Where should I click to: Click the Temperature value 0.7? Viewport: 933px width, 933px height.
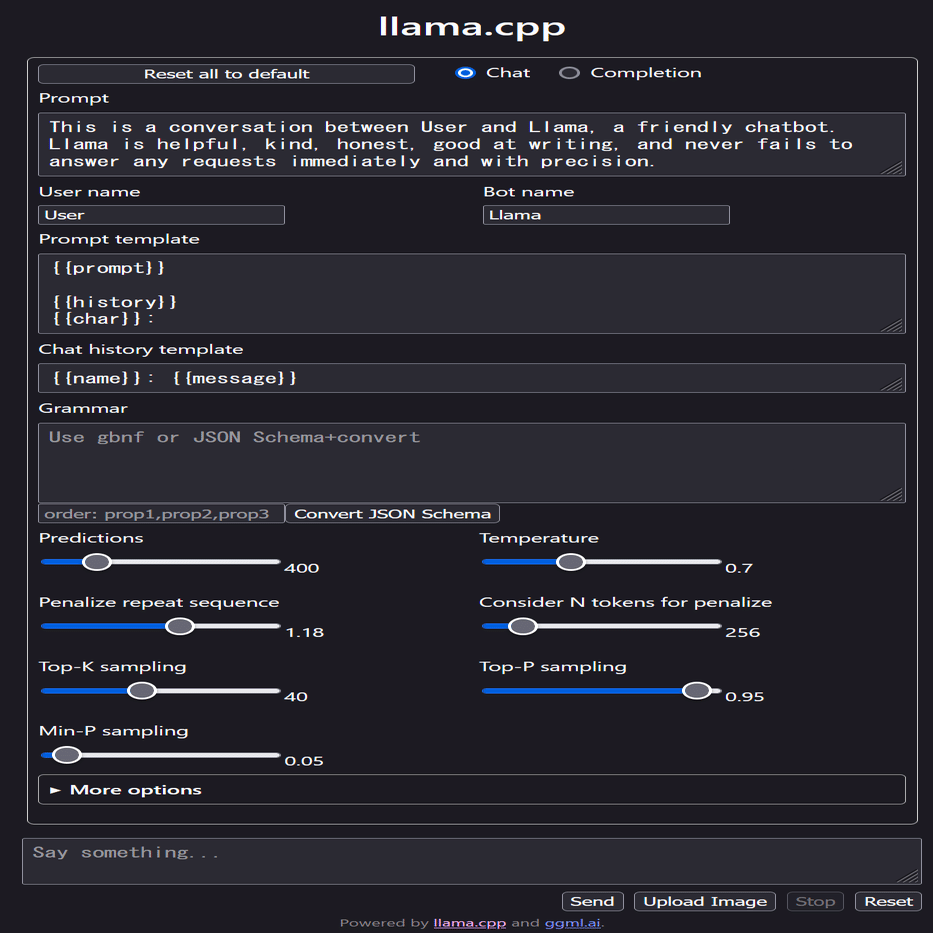739,568
